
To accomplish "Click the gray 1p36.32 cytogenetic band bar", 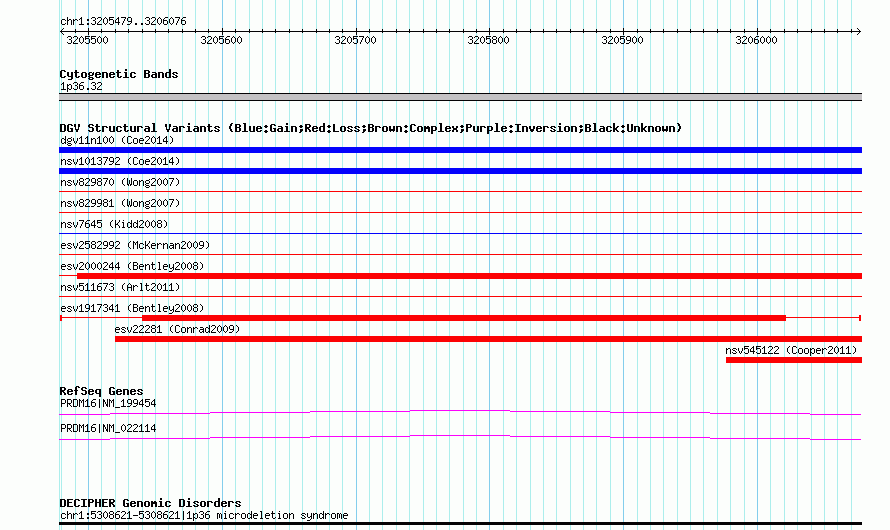I will (460, 97).
